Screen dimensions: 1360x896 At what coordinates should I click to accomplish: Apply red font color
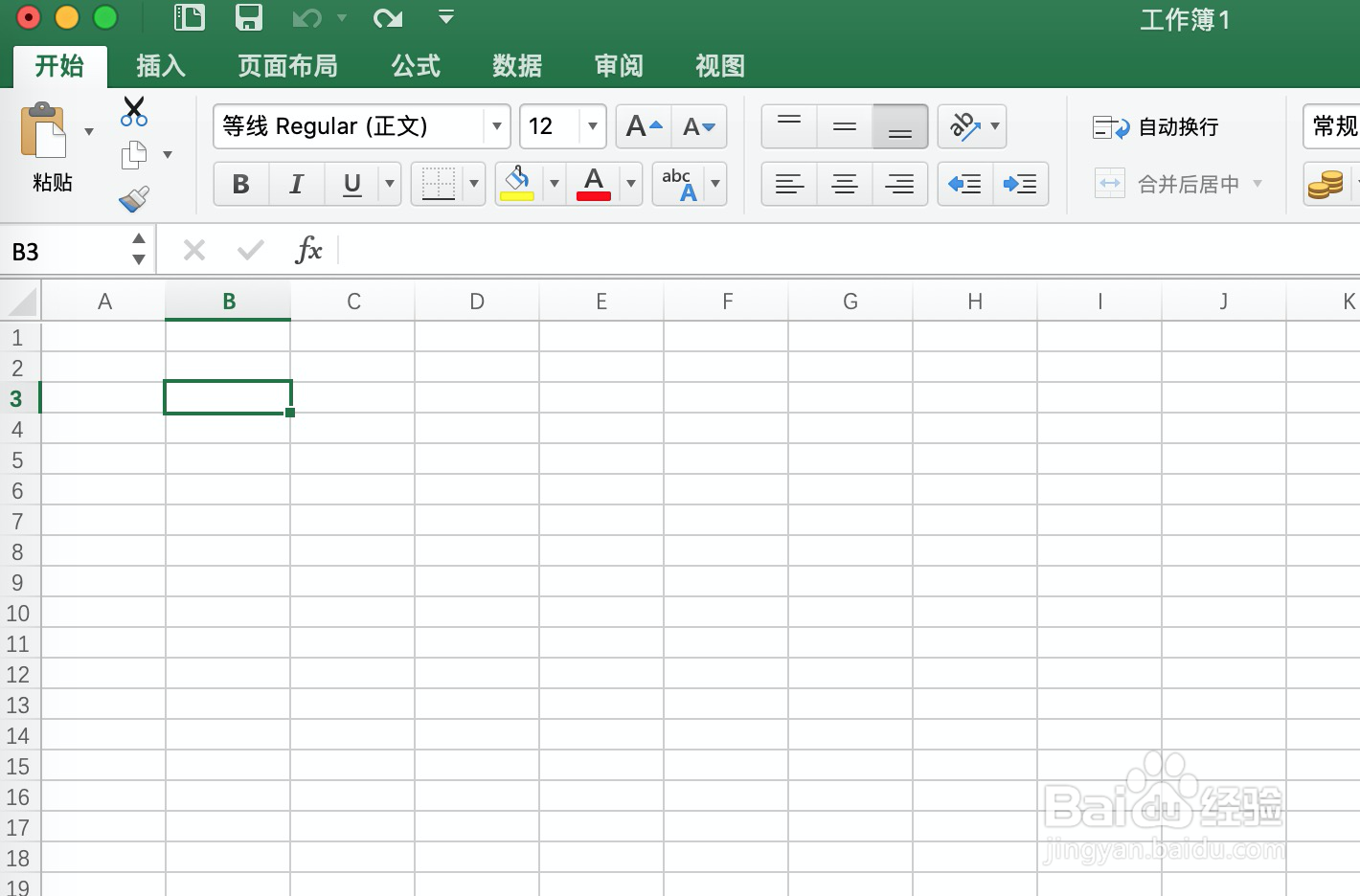pyautogui.click(x=594, y=184)
